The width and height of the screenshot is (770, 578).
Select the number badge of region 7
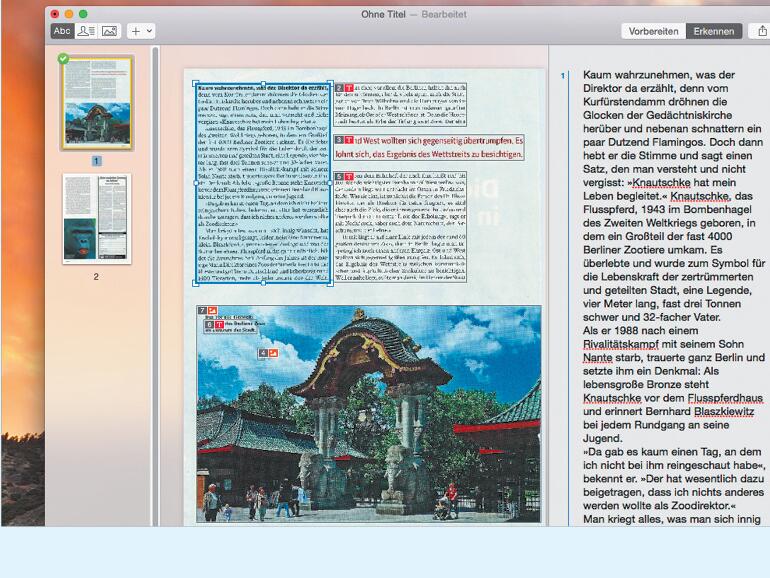click(203, 310)
